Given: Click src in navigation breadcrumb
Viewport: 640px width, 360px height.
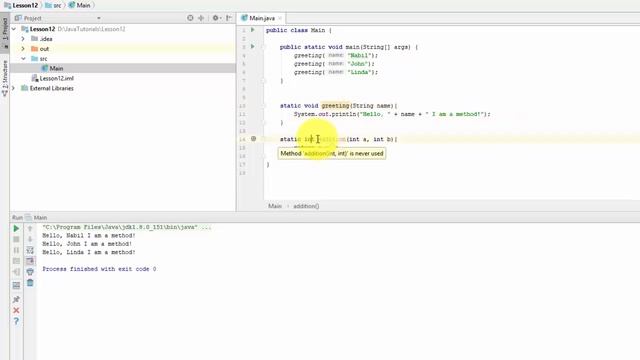Looking at the screenshot, I should tap(53, 5).
